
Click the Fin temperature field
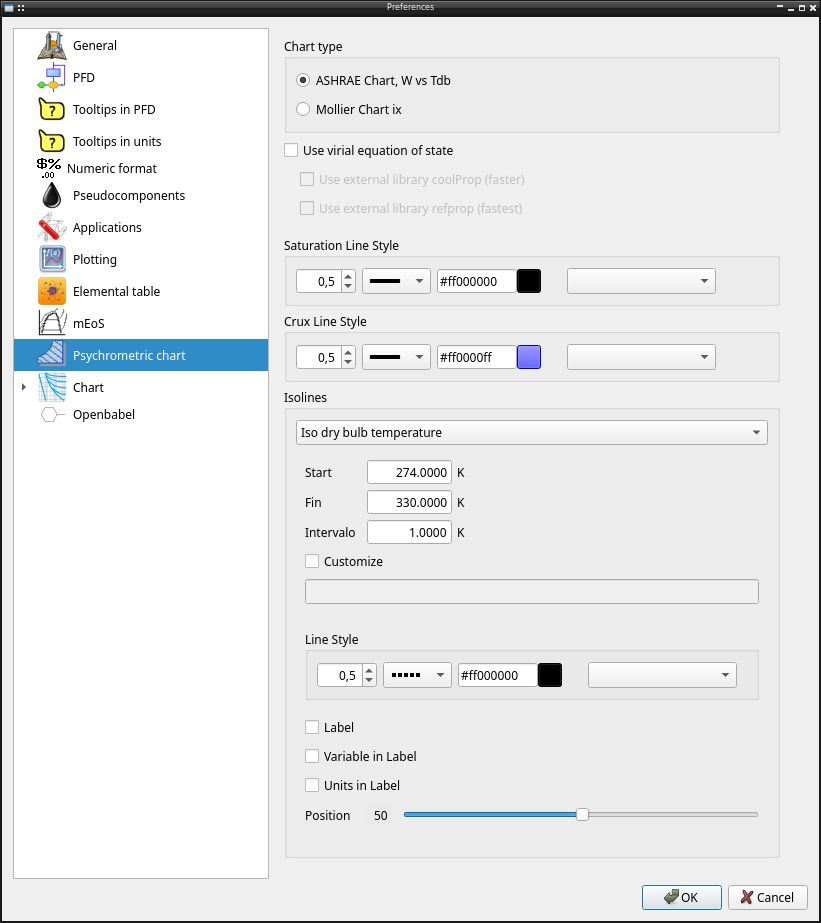pos(410,503)
